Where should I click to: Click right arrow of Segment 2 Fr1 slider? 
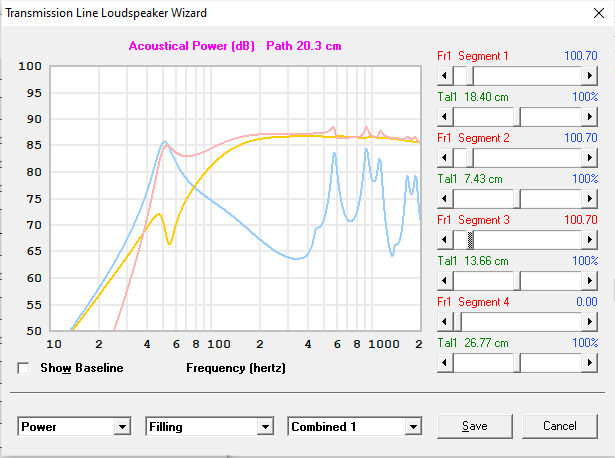(x=590, y=158)
